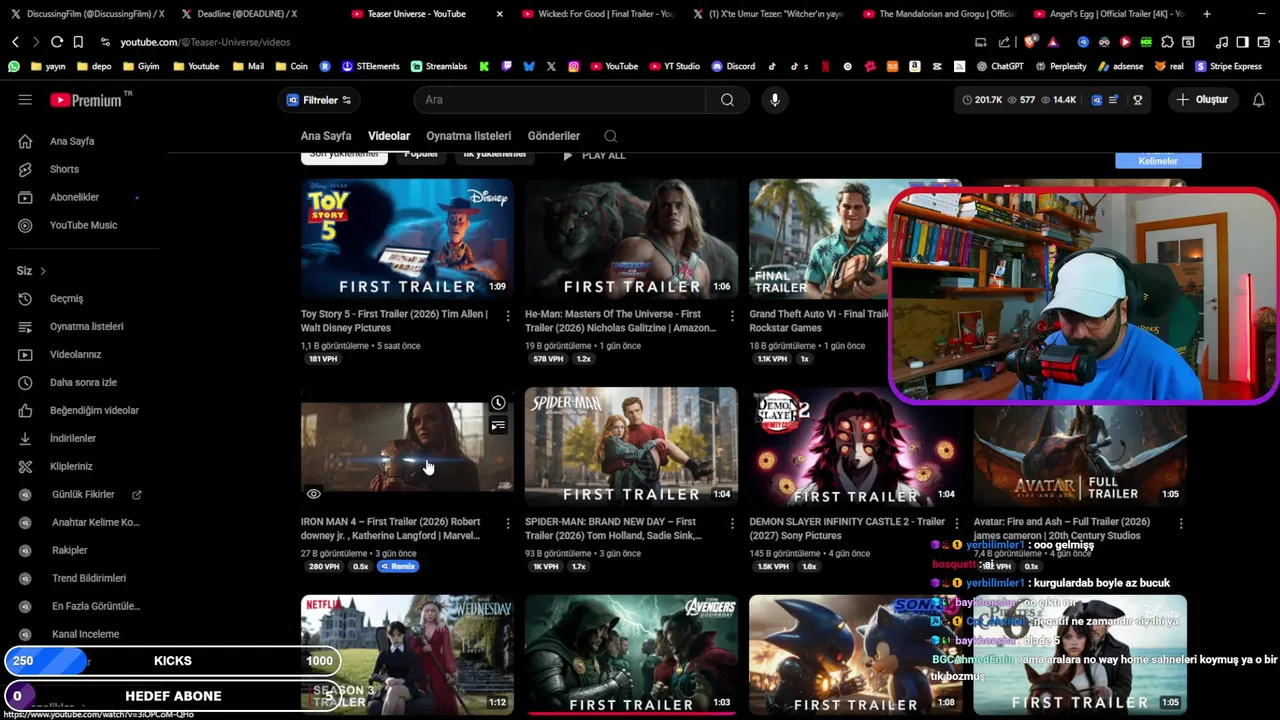Open WhatsApp bookmark icon
Viewport: 1280px width, 720px height.
13,67
